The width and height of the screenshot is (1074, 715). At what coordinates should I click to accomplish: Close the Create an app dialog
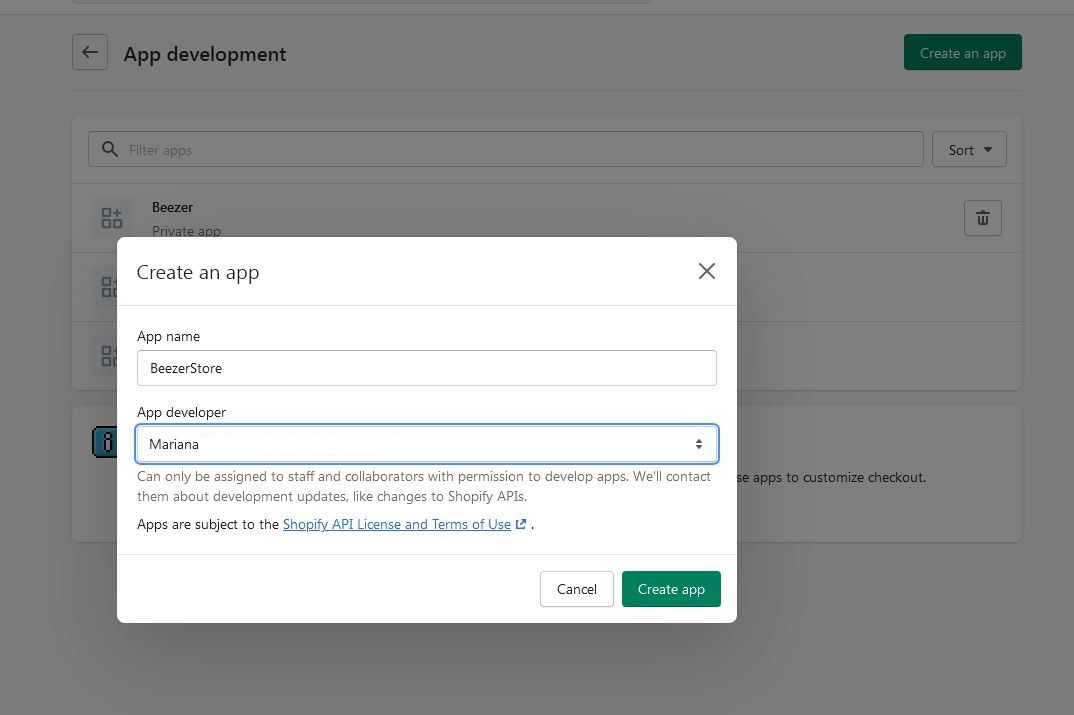point(706,271)
